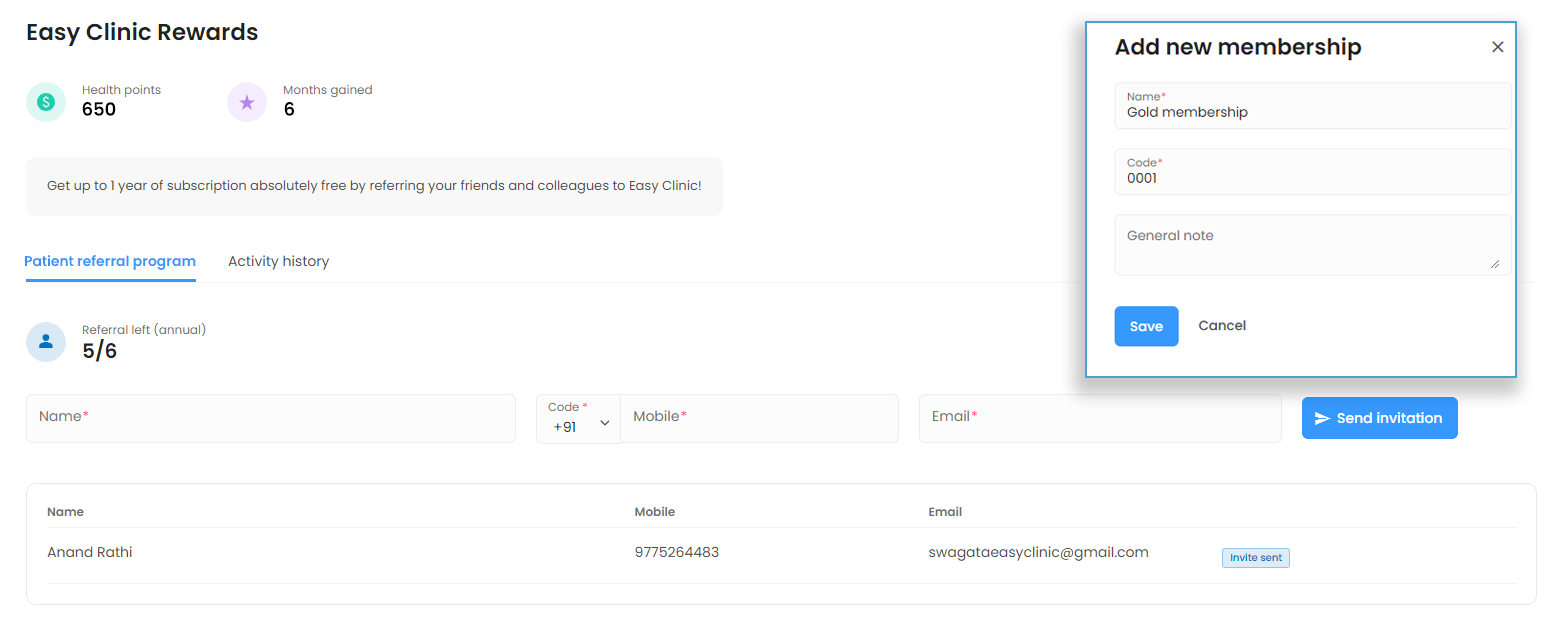The width and height of the screenshot is (1558, 621).
Task: Click the Send invitation button
Action: tap(1379, 418)
